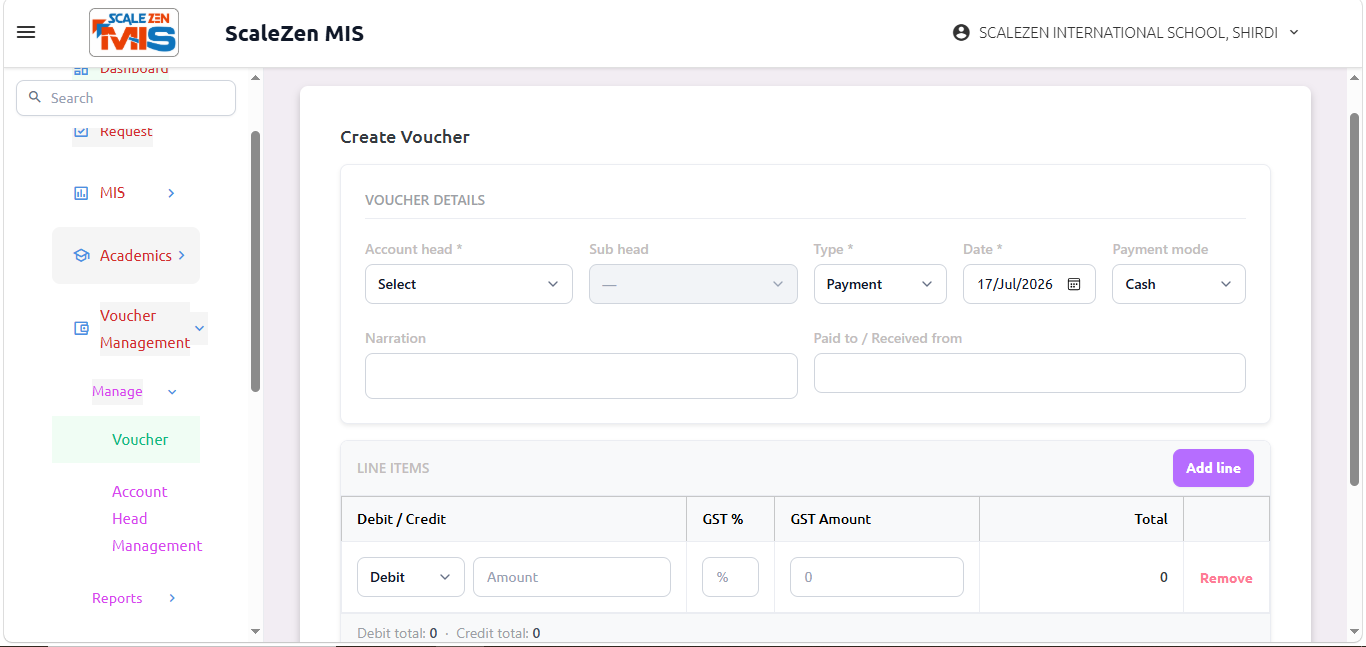Select Voucher Management in sidebar
Viewport: 1366px width, 647px height.
tap(145, 329)
